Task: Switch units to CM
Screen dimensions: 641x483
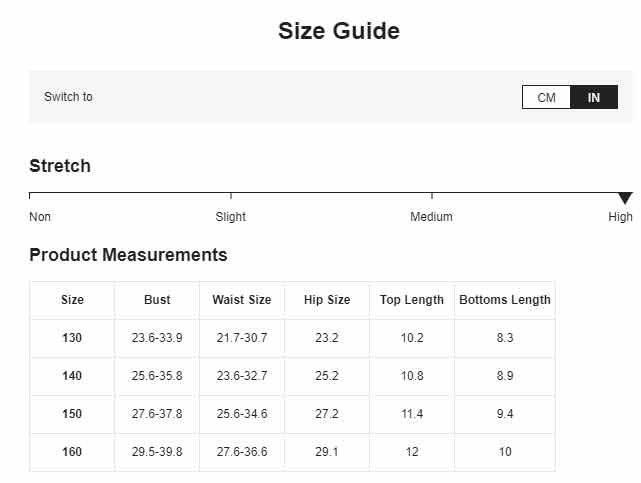Action: pyautogui.click(x=546, y=97)
